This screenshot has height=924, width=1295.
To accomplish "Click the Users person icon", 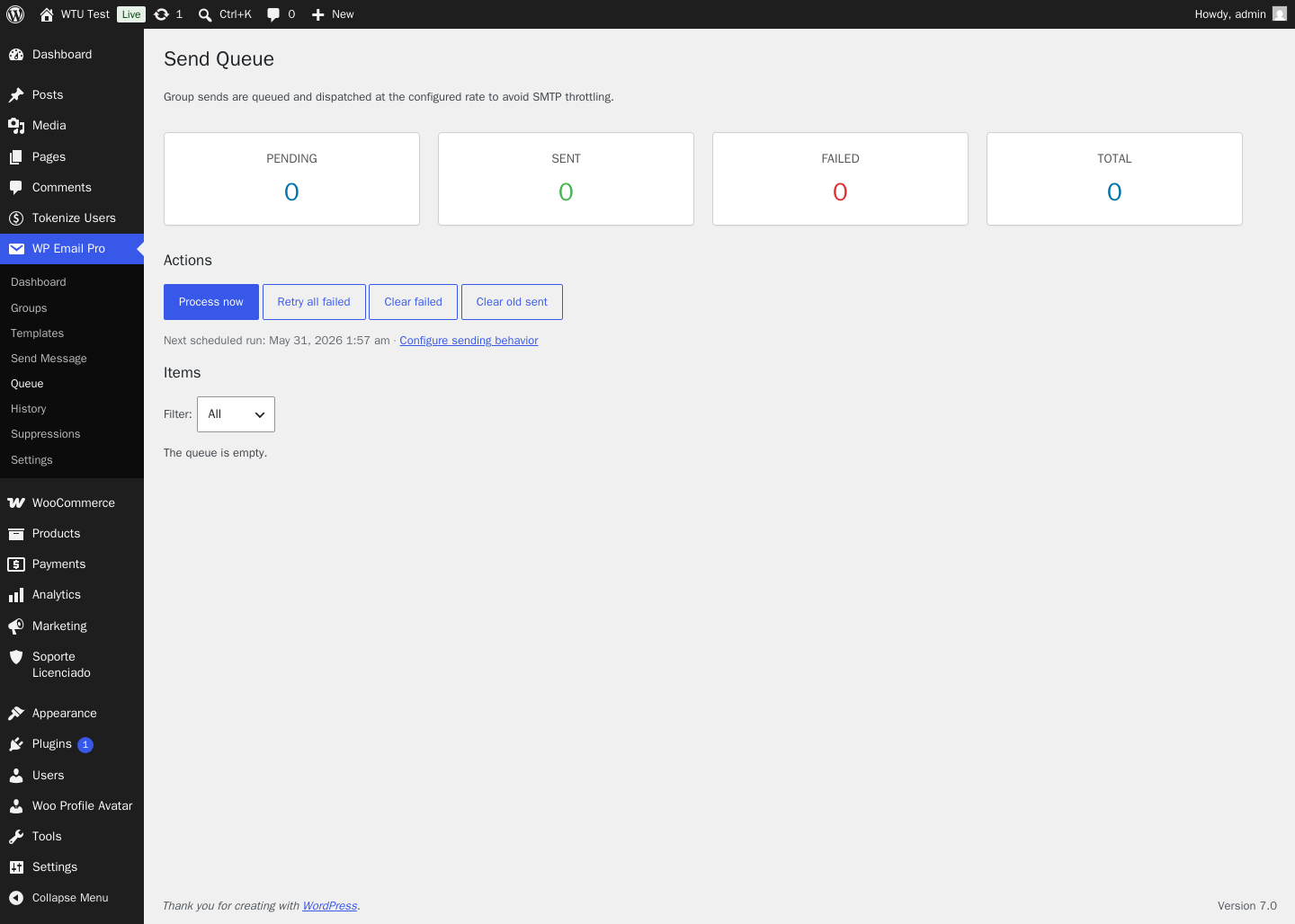I will pos(16,776).
